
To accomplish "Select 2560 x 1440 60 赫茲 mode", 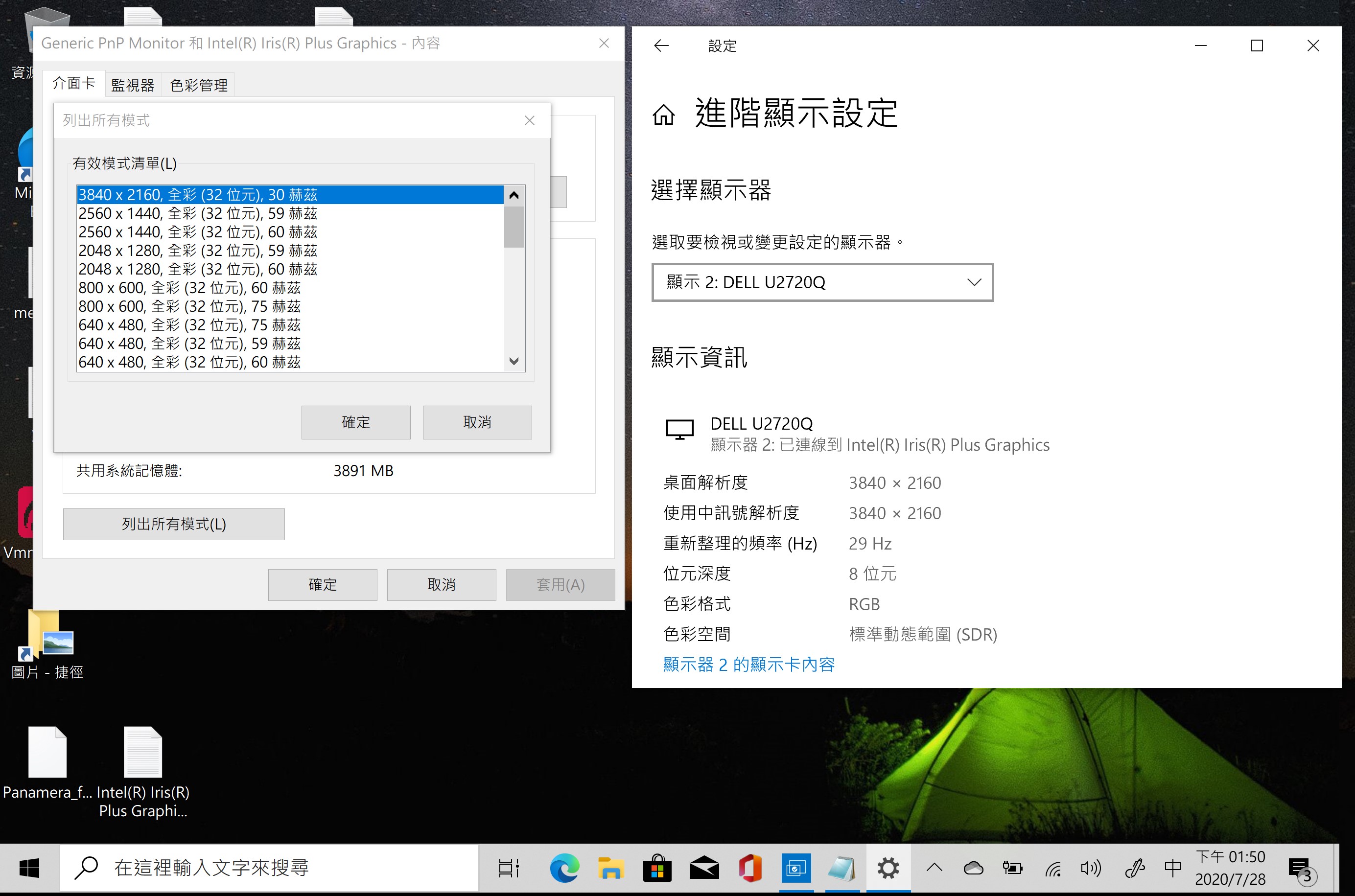I will (x=198, y=232).
